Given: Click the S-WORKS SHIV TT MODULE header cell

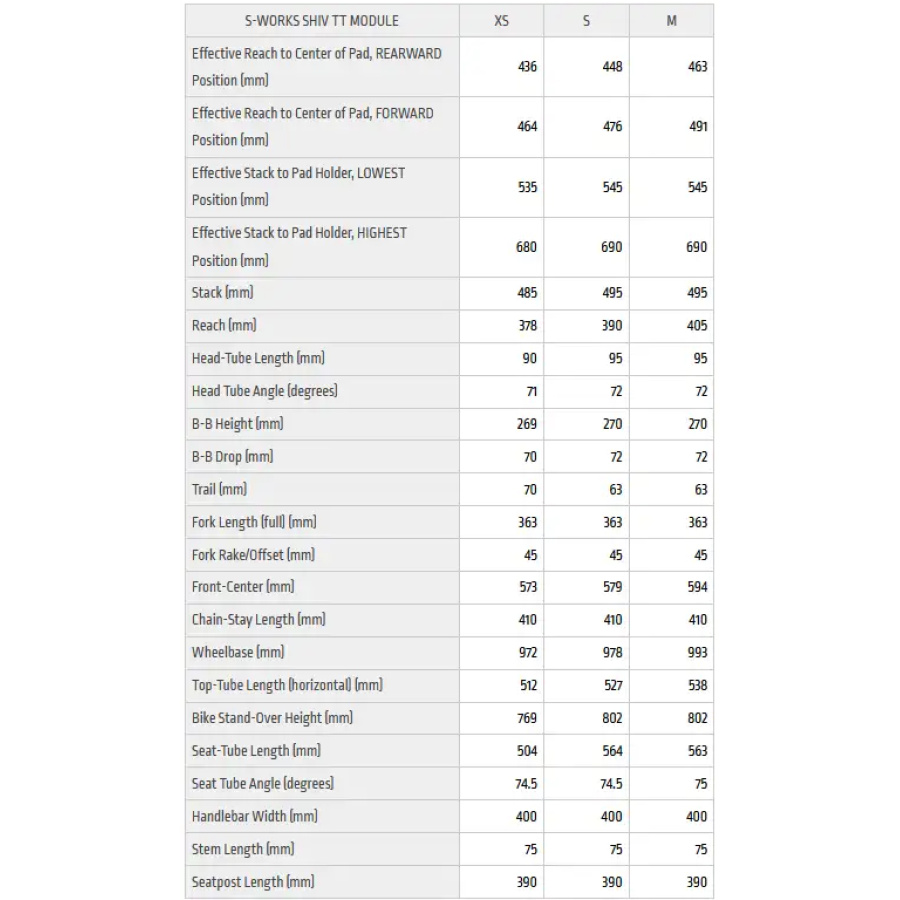Looking at the screenshot, I should pyautogui.click(x=321, y=21).
